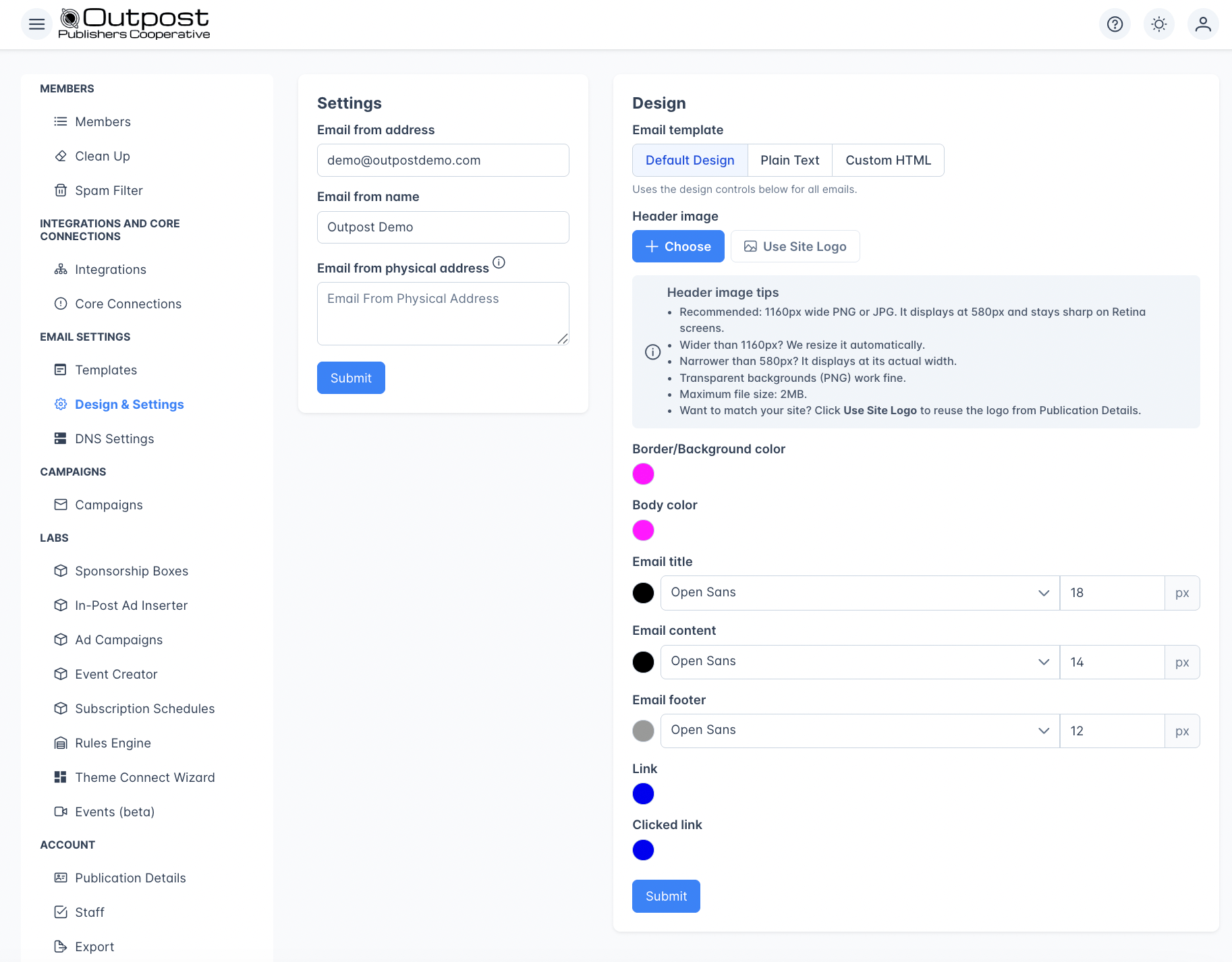Pick the Email footer gray color swatch

tap(643, 731)
